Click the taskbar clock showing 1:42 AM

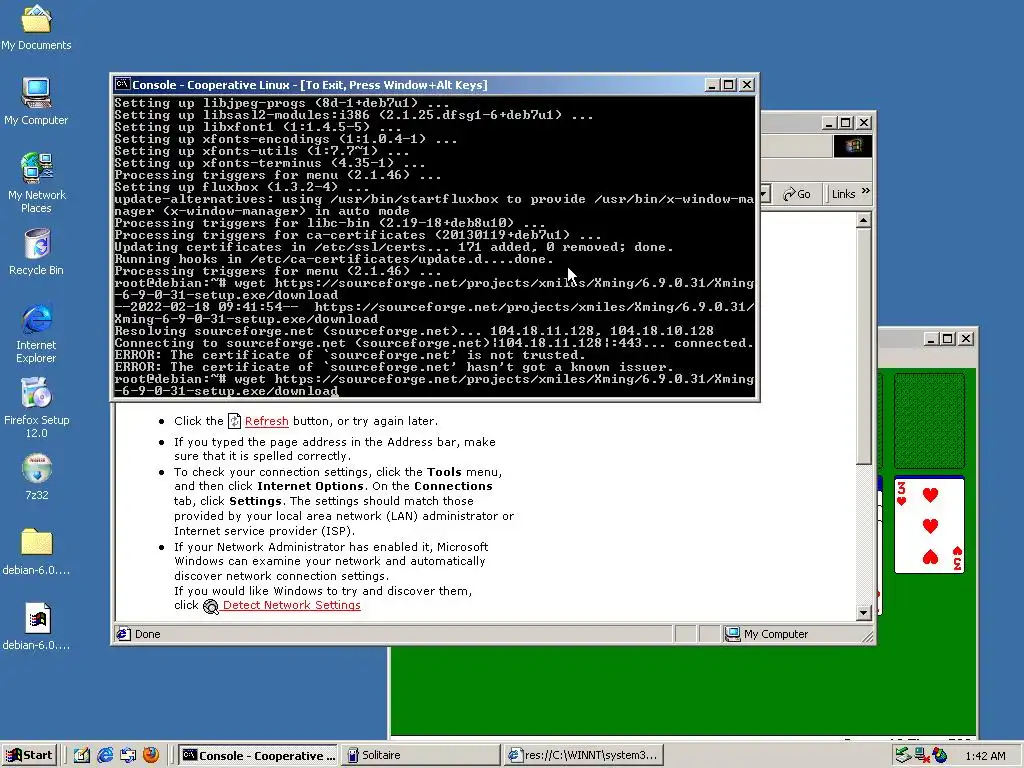pyautogui.click(x=985, y=756)
